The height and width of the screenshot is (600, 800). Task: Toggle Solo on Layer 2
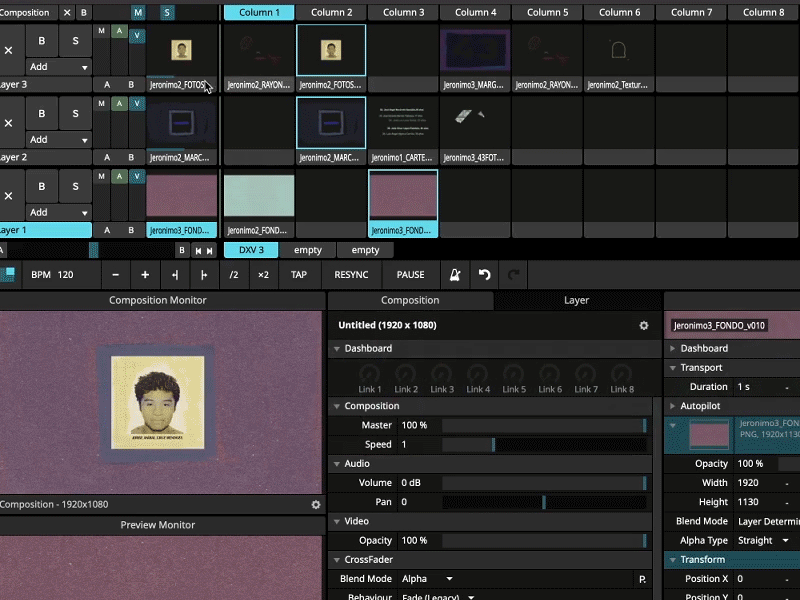tap(75, 114)
